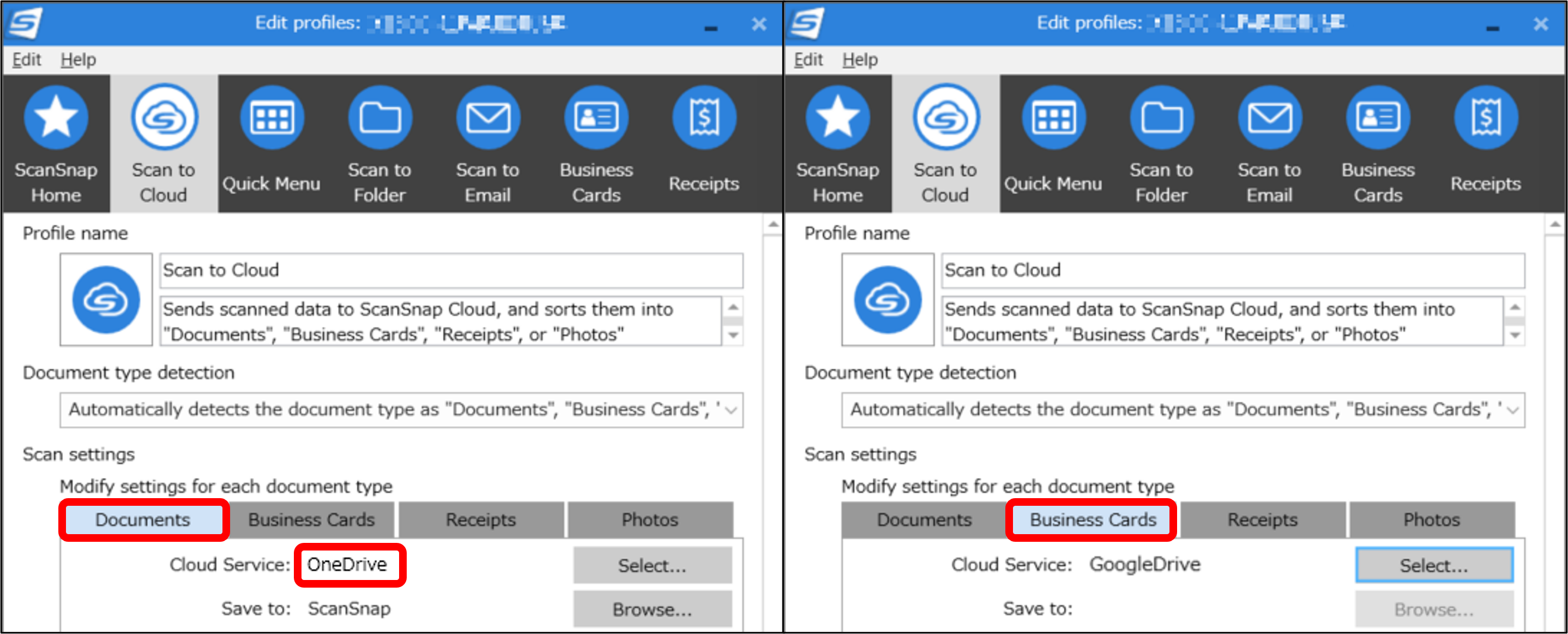The width and height of the screenshot is (1568, 634).
Task: Select Scan to Email profile in right window
Action: pyautogui.click(x=1269, y=145)
